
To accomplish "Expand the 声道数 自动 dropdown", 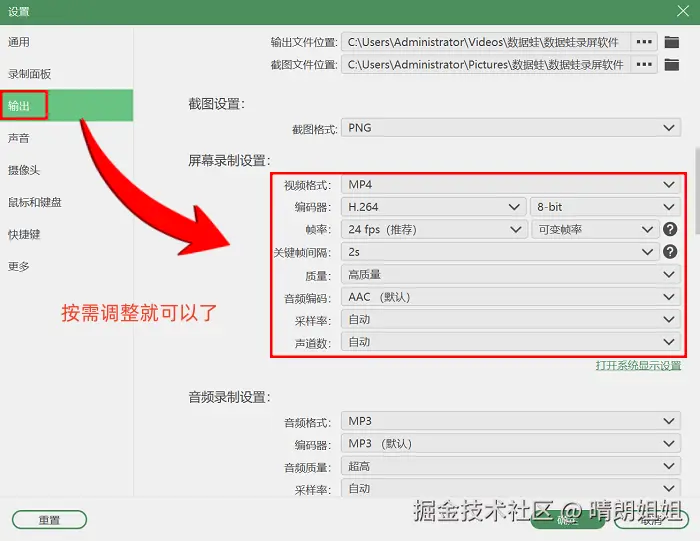I will pyautogui.click(x=511, y=342).
